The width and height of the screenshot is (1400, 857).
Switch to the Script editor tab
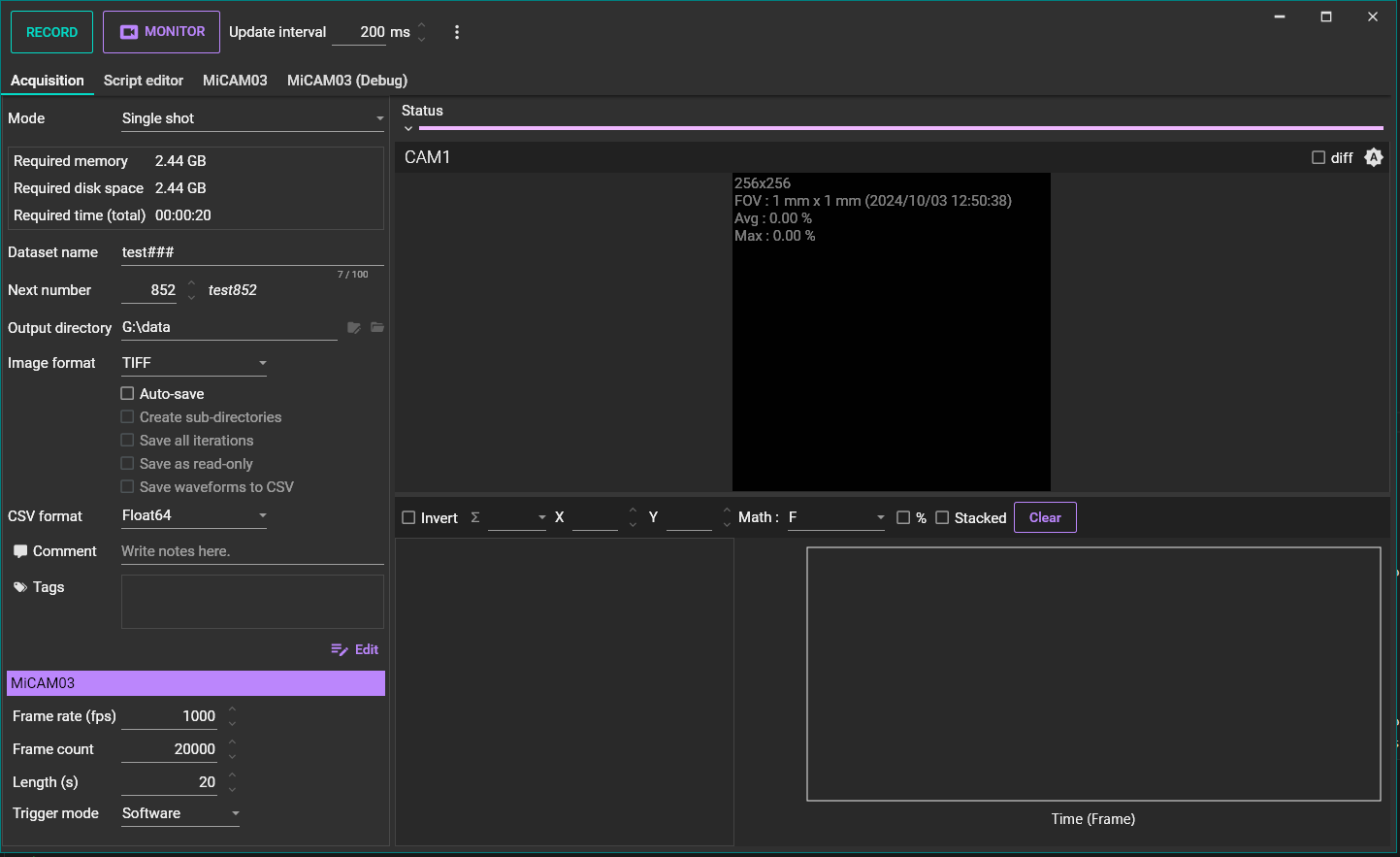pos(144,81)
